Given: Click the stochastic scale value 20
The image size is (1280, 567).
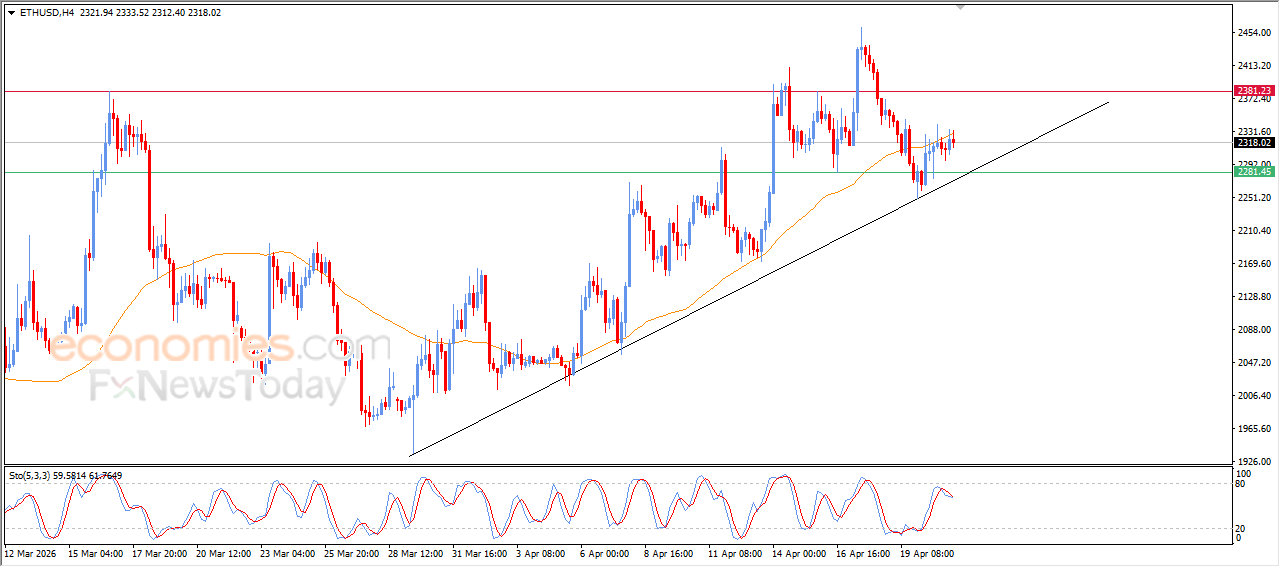Looking at the screenshot, I should click(x=1241, y=528).
